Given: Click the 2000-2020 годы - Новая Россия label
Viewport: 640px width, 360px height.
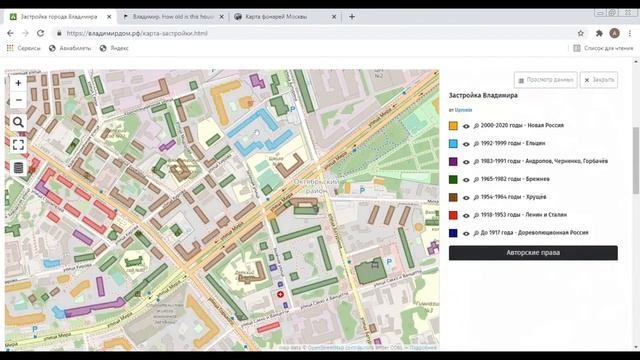Looking at the screenshot, I should point(522,125).
